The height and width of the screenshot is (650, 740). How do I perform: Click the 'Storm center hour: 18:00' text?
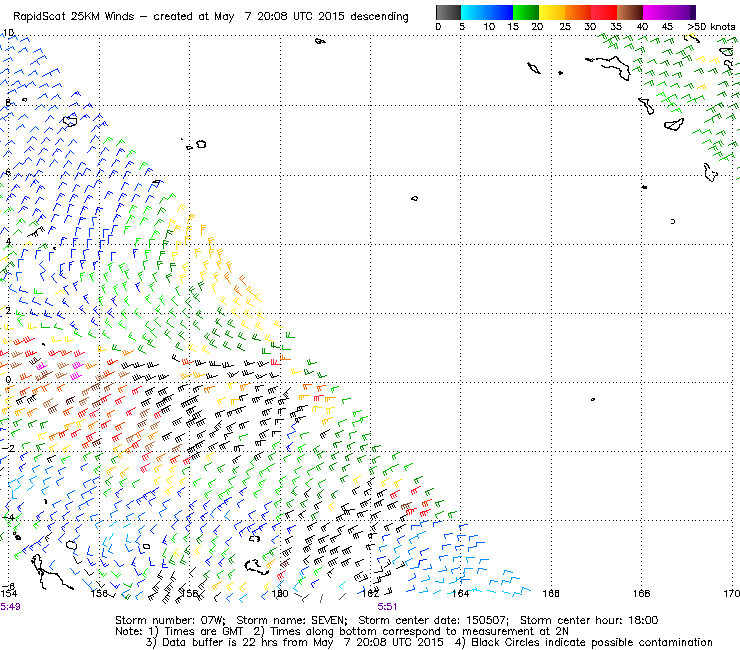tap(589, 620)
